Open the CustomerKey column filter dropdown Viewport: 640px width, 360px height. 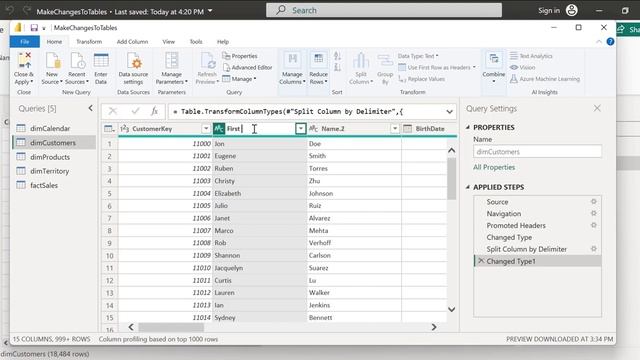click(206, 129)
